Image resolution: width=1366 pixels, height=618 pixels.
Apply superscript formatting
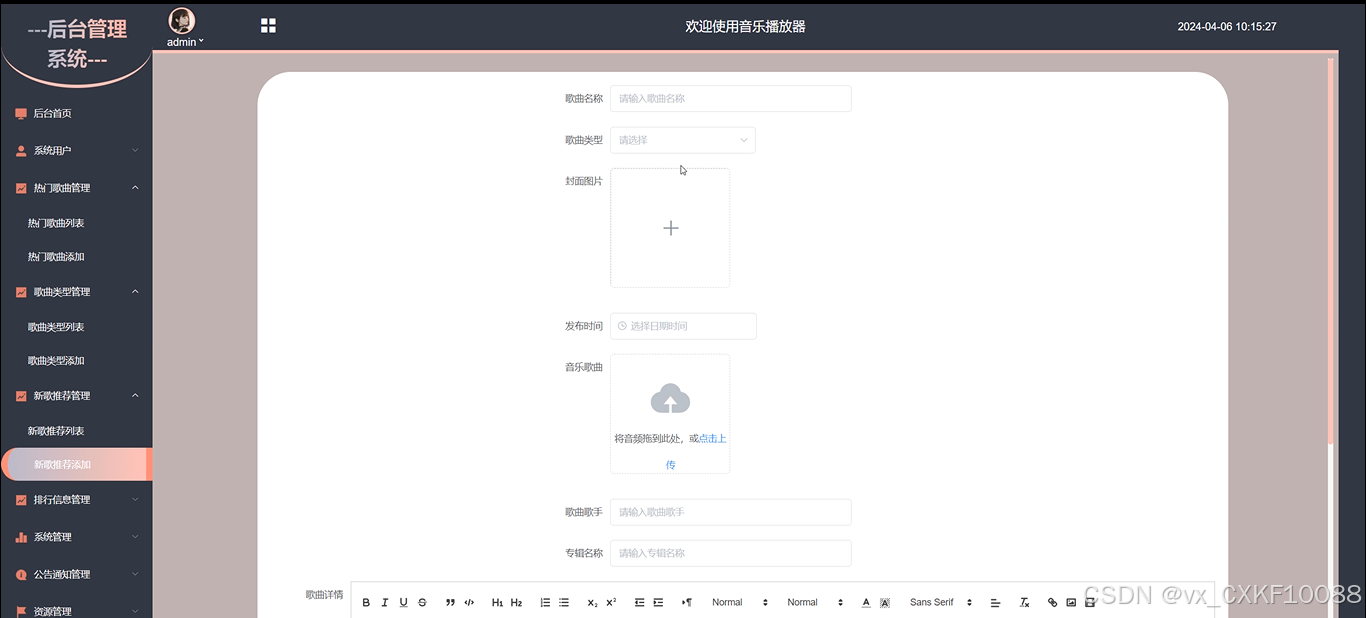611,602
